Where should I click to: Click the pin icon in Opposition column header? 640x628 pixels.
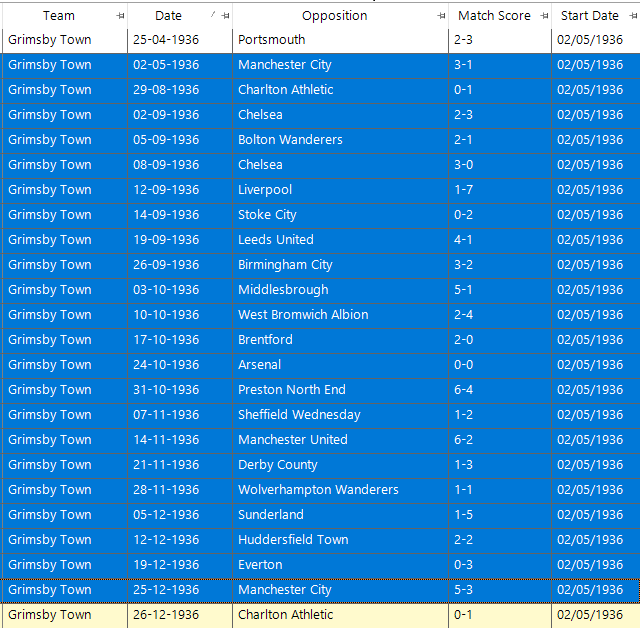click(x=441, y=16)
